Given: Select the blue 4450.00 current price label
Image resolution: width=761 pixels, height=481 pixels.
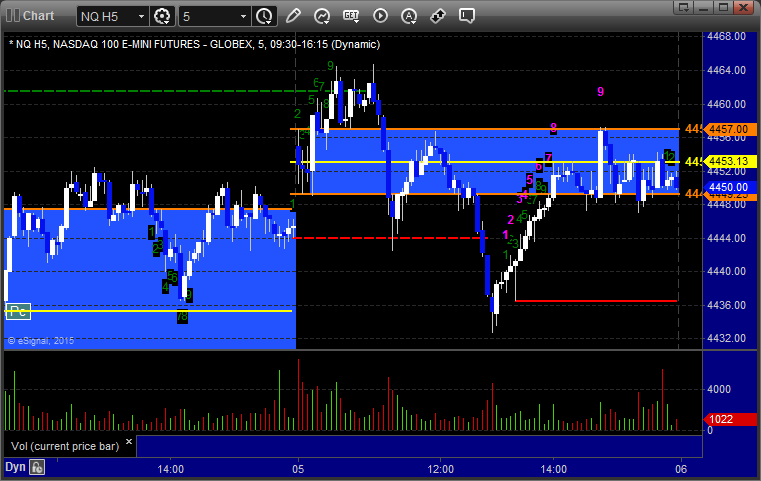Looking at the screenshot, I should (730, 187).
